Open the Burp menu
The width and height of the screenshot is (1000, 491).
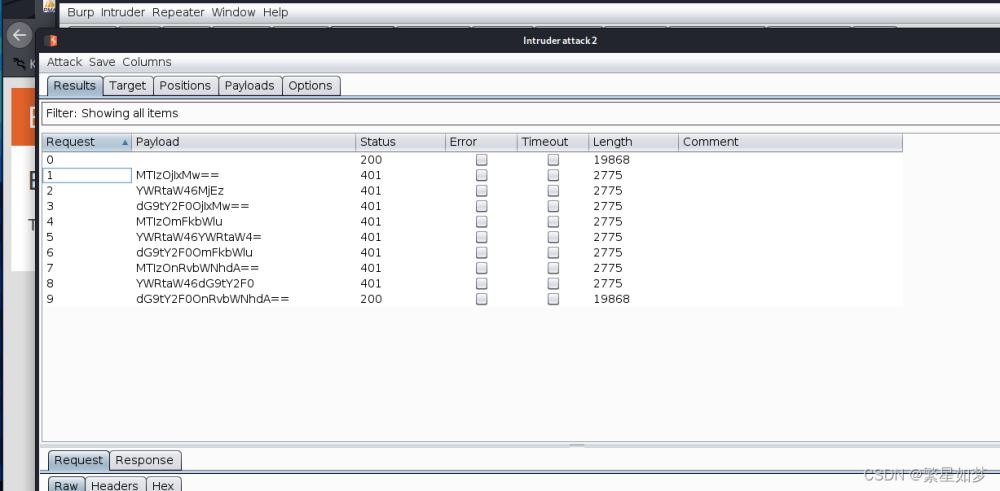pos(81,12)
